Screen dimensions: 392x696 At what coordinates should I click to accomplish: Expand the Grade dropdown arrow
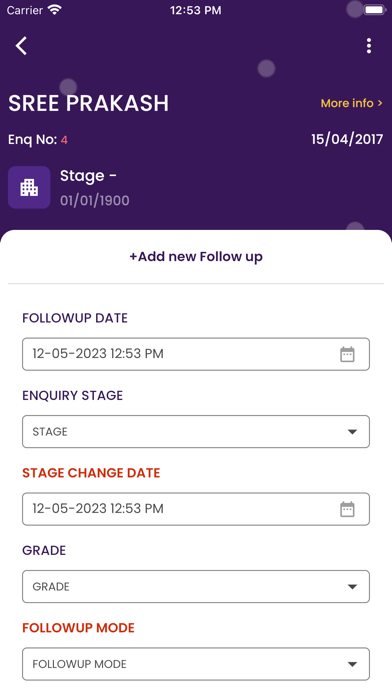point(352,586)
